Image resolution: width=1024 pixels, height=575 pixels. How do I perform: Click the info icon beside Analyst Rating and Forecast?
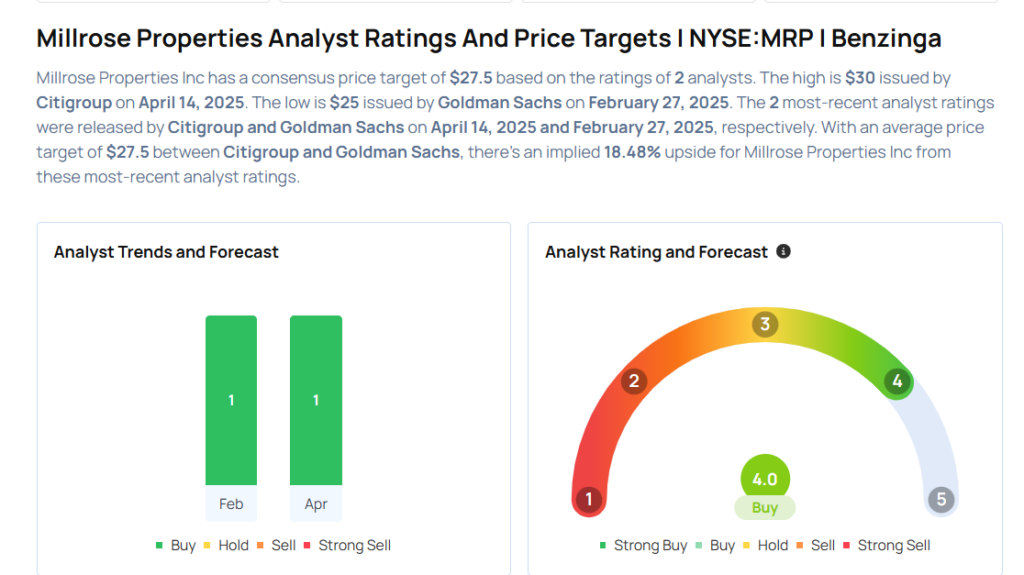tap(784, 252)
